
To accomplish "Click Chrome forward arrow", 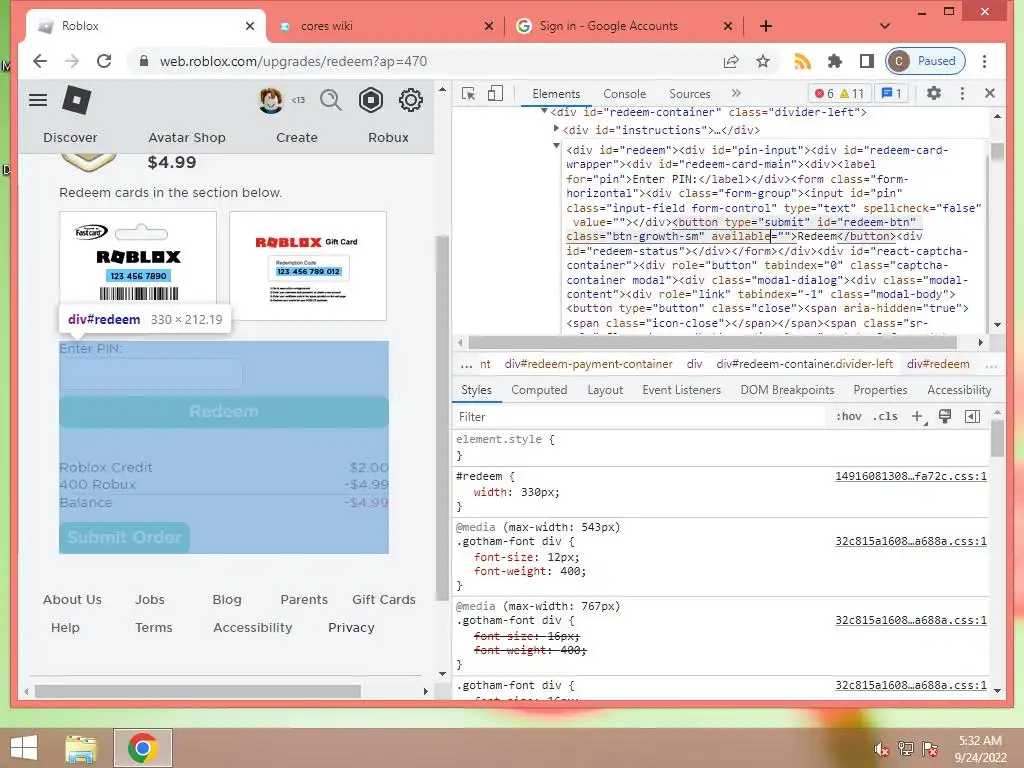I will pos(72,61).
